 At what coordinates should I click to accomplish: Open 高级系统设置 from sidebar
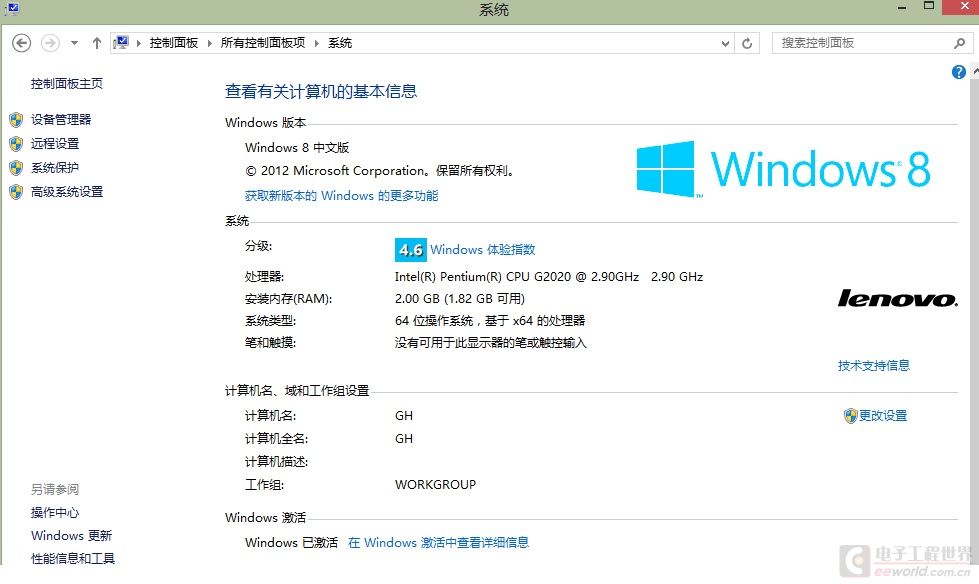[x=67, y=192]
